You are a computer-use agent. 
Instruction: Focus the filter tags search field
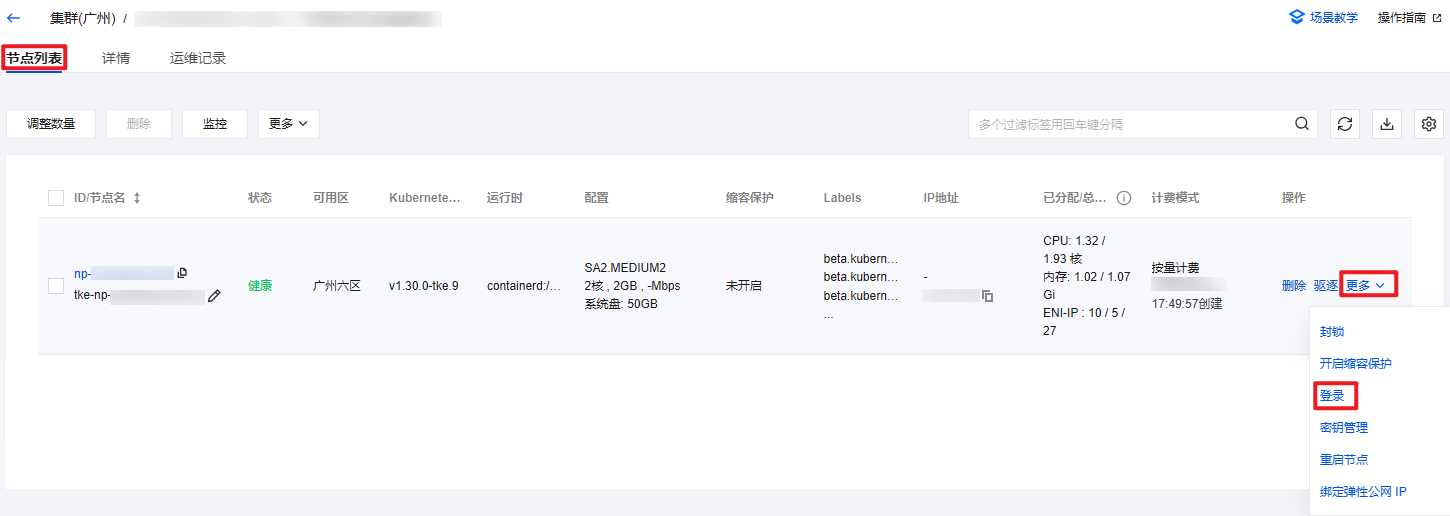[x=1128, y=124]
